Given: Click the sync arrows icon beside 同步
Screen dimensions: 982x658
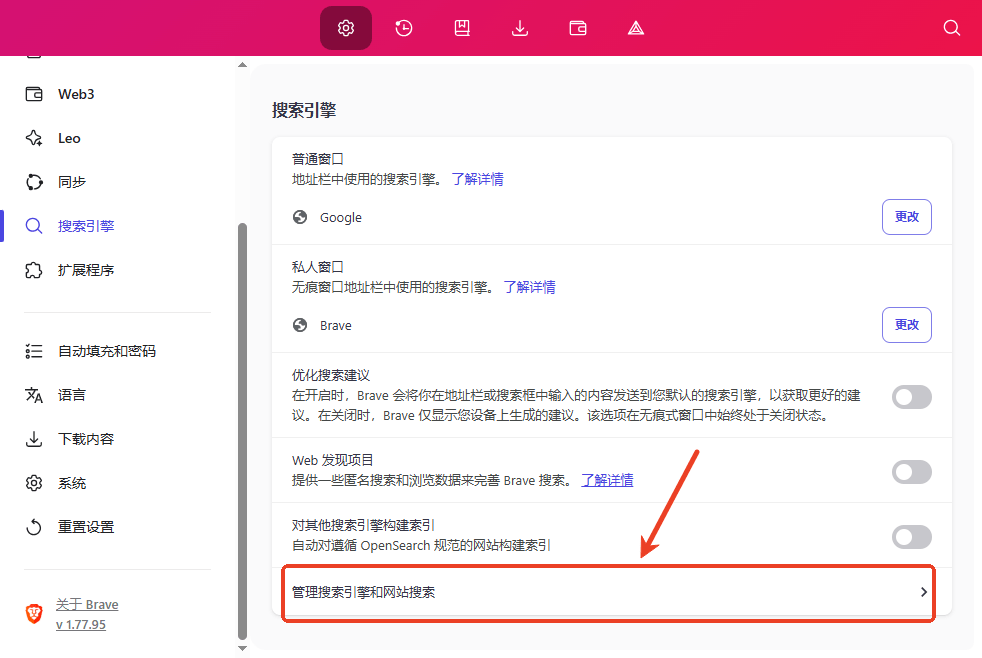Looking at the screenshot, I should pyautogui.click(x=34, y=182).
